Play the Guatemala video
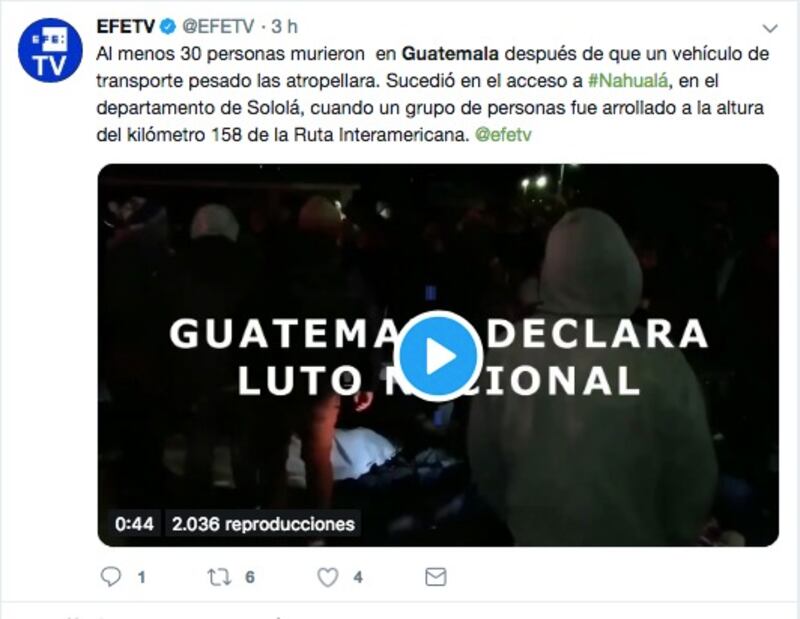 point(441,356)
